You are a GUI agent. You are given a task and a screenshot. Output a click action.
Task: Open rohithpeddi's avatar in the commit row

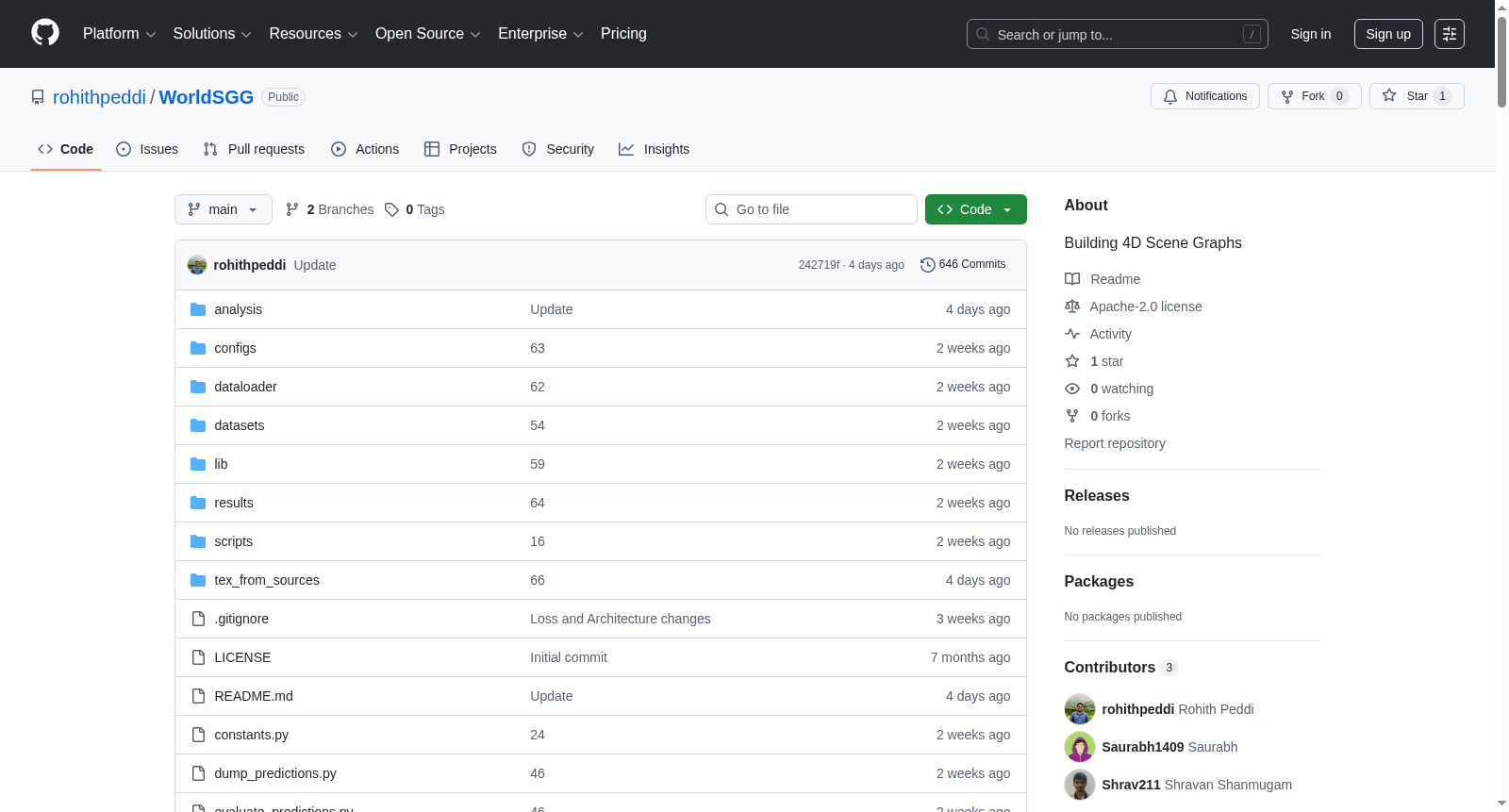[197, 265]
